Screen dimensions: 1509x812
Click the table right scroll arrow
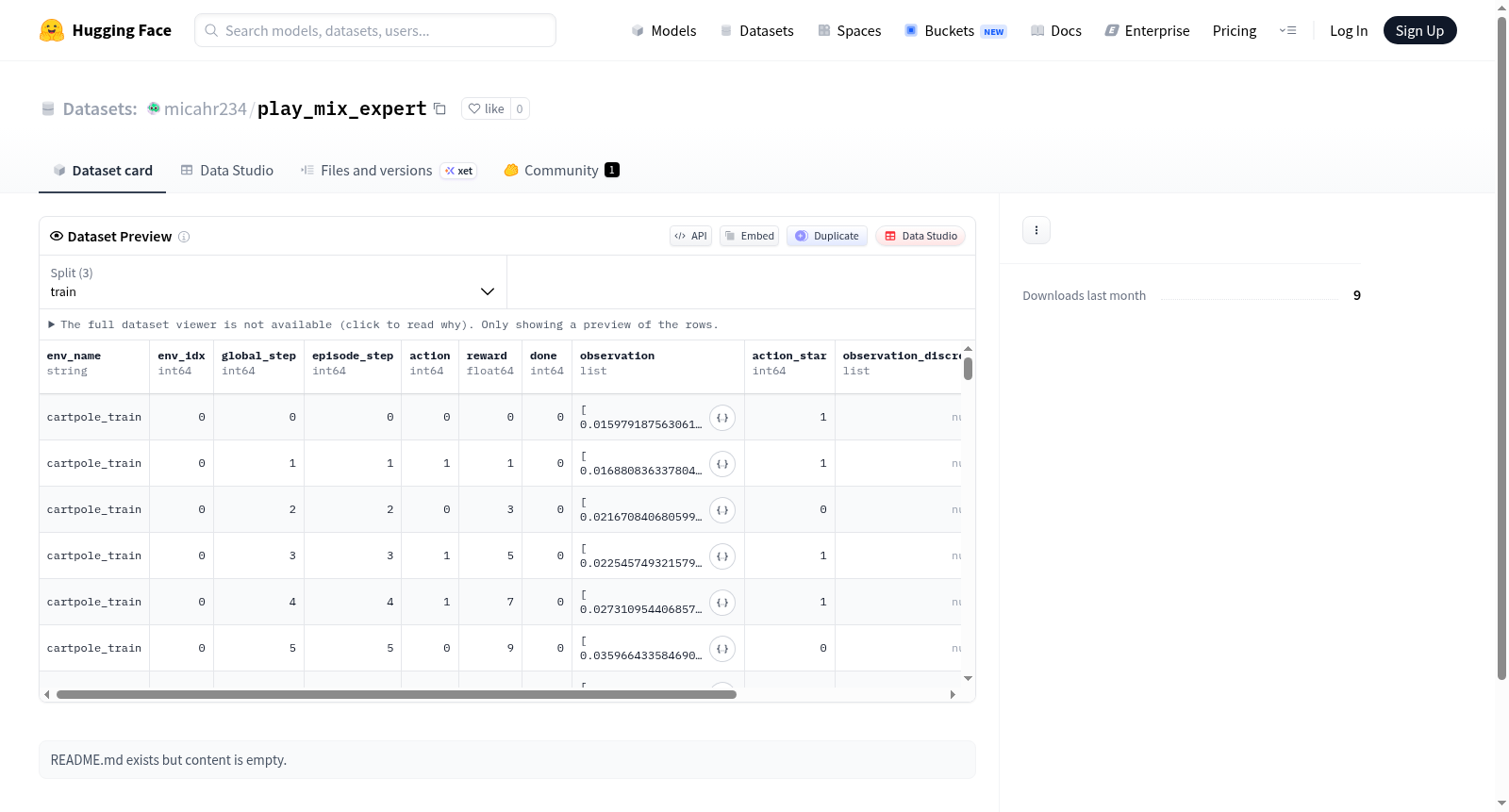pos(953,694)
